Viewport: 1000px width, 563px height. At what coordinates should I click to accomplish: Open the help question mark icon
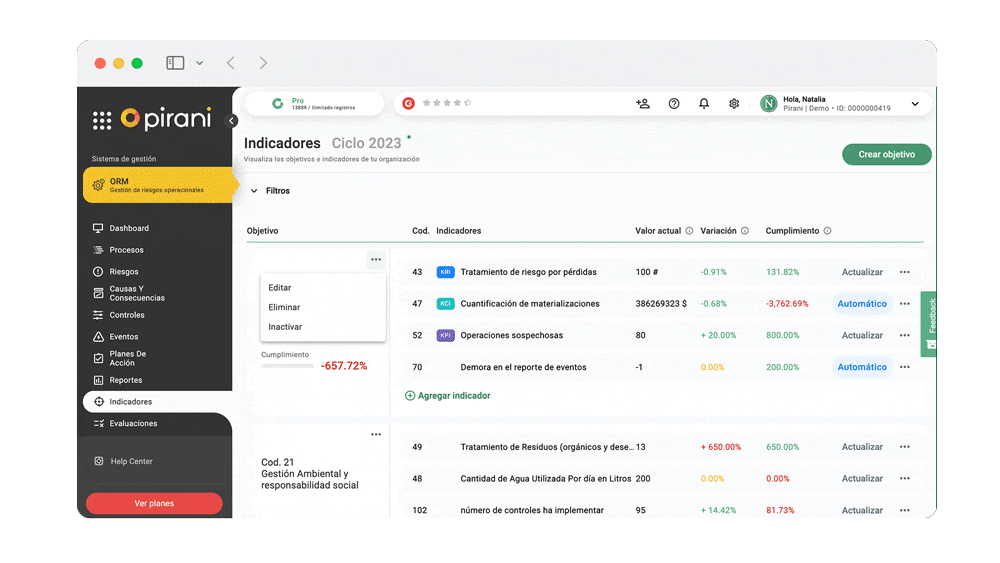[674, 103]
